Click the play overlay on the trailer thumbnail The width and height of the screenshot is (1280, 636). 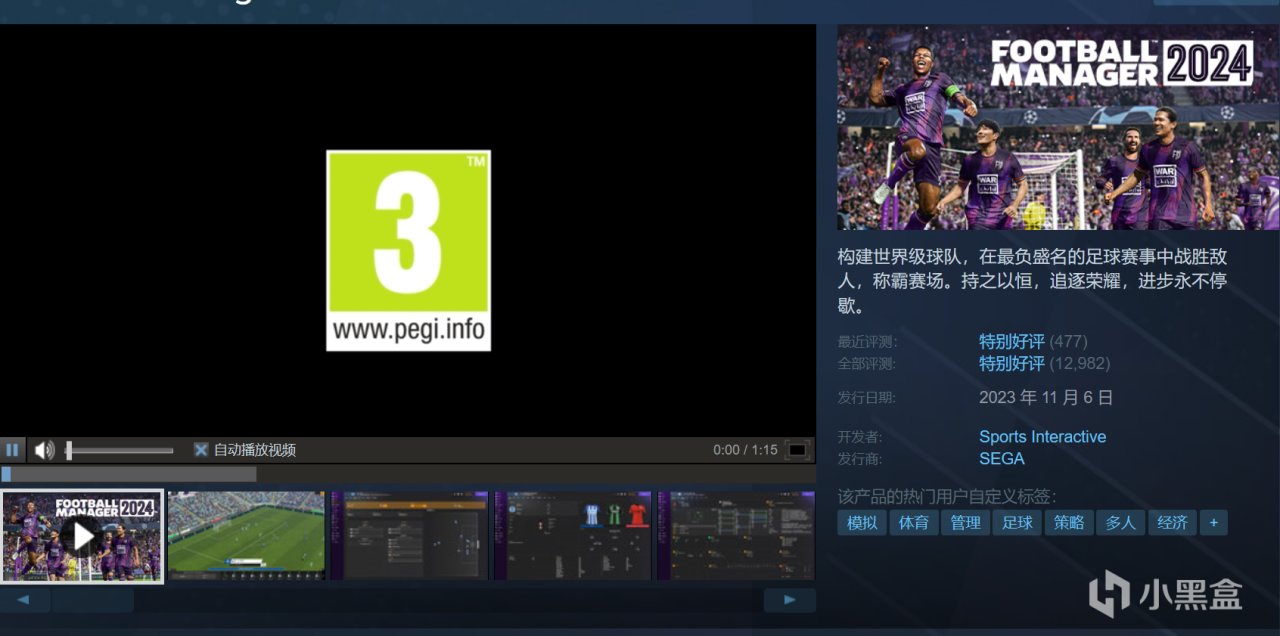pos(83,536)
